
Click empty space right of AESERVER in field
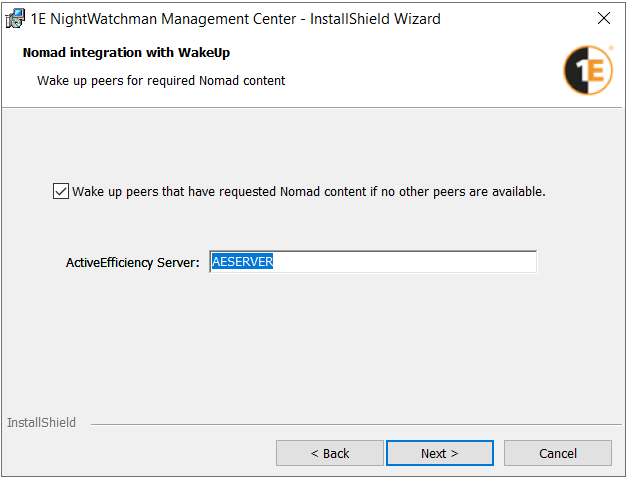pyautogui.click(x=420, y=262)
